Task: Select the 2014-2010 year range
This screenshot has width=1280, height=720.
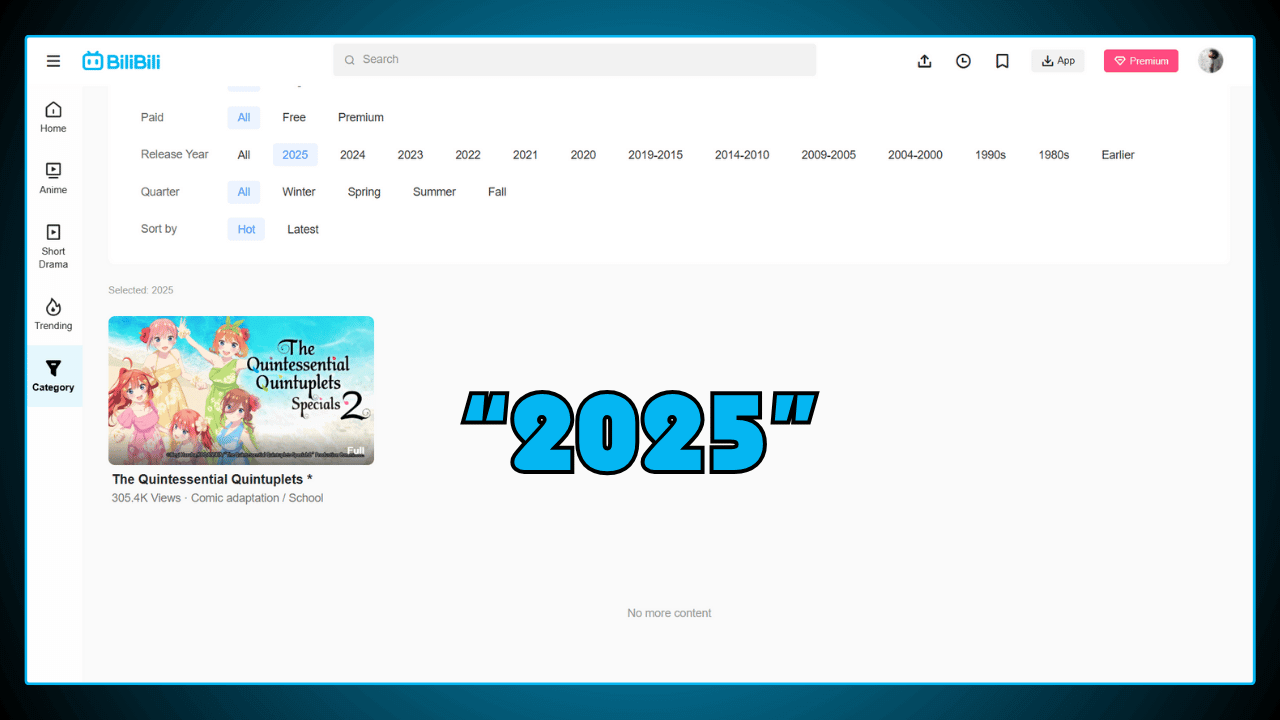Action: pos(742,155)
